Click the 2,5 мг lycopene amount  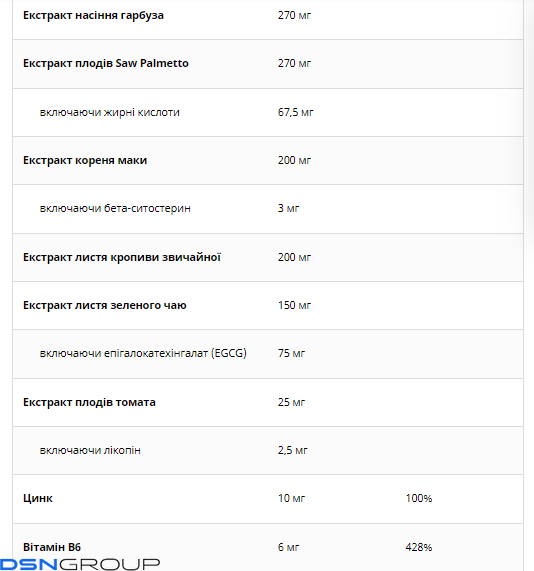point(292,450)
